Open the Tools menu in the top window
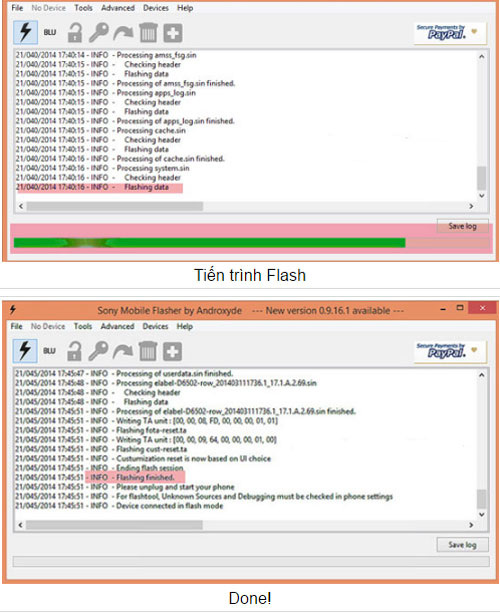The image size is (500, 613). click(83, 8)
